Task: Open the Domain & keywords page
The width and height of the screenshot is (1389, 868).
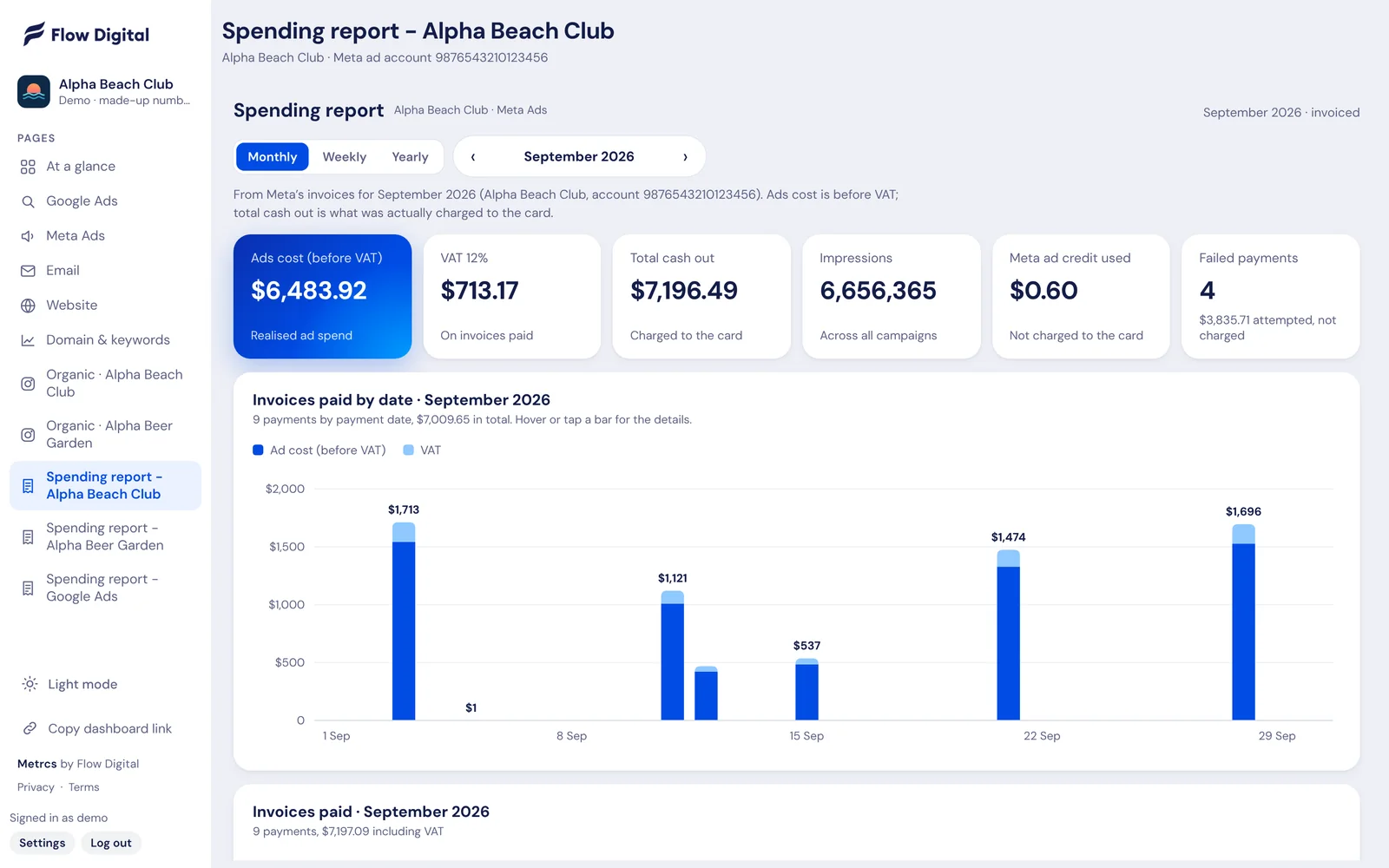Action: point(105,340)
